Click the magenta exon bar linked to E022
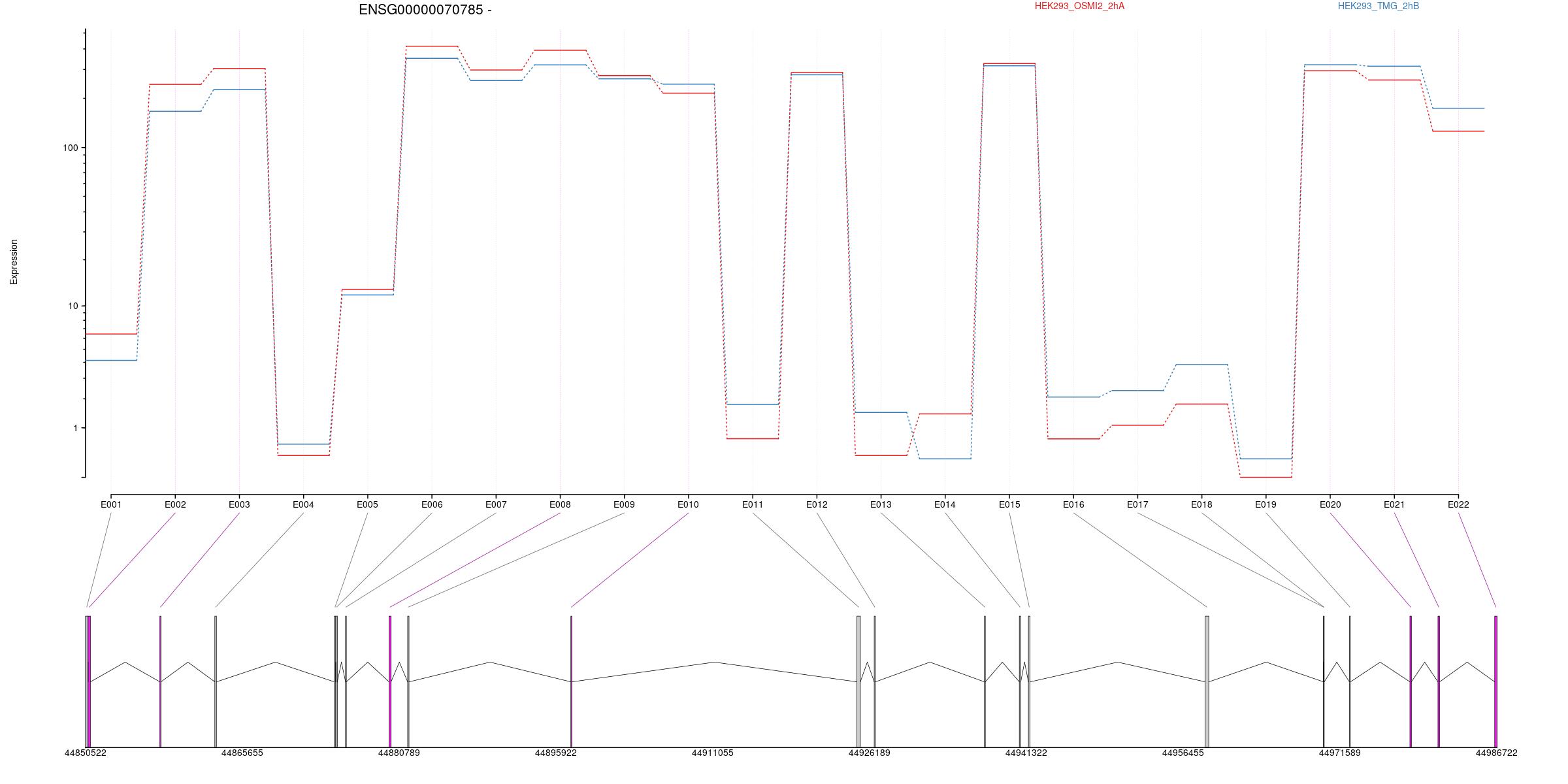Image resolution: width=1568 pixels, height=784 pixels. pos(1495,681)
